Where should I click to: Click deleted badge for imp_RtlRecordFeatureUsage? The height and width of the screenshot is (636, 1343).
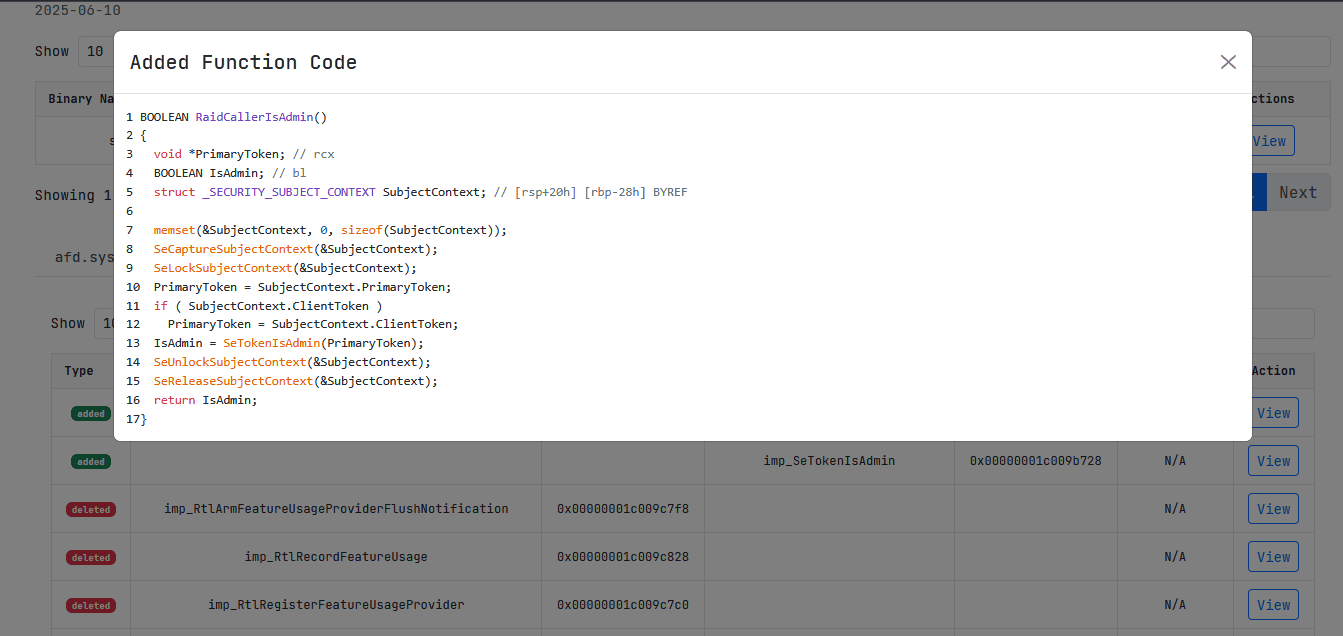point(91,557)
